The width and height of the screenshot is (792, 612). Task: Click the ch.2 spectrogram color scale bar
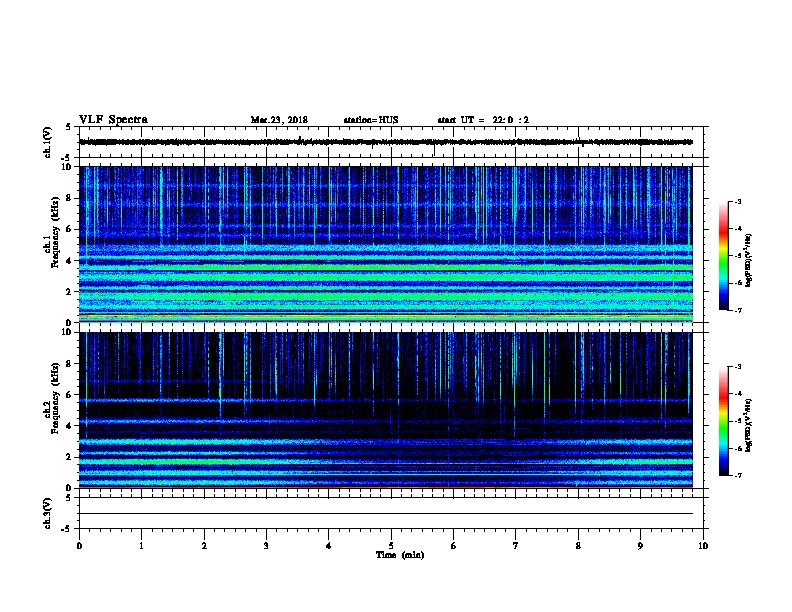coord(723,421)
